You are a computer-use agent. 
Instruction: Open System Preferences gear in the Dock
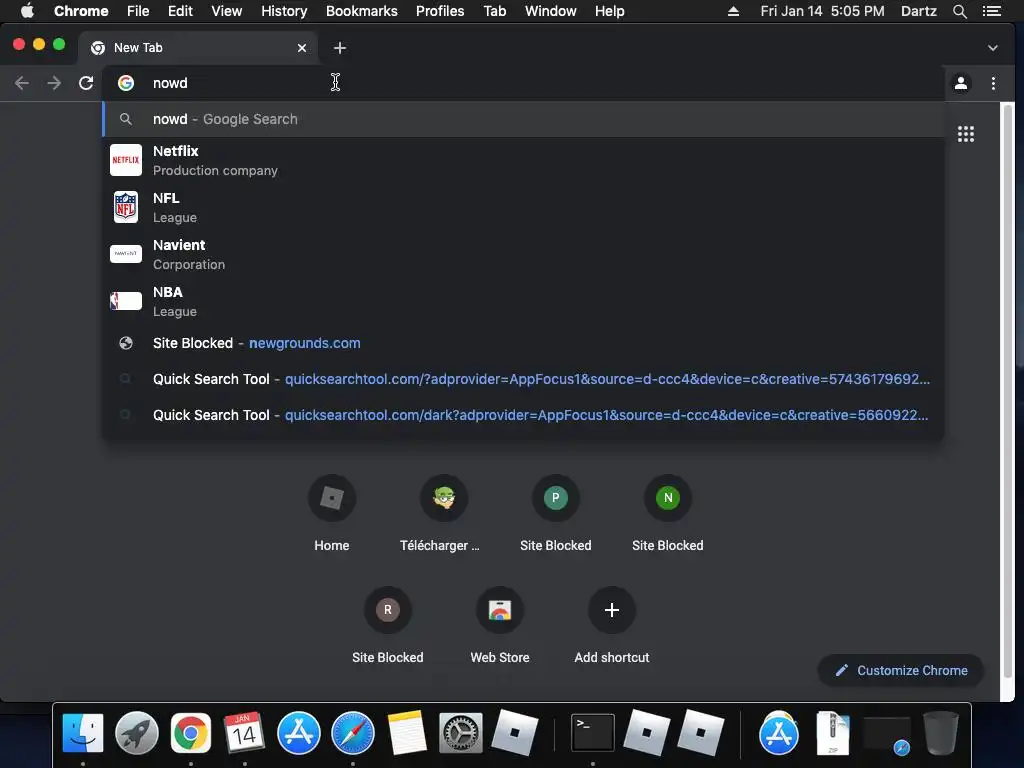pos(460,733)
